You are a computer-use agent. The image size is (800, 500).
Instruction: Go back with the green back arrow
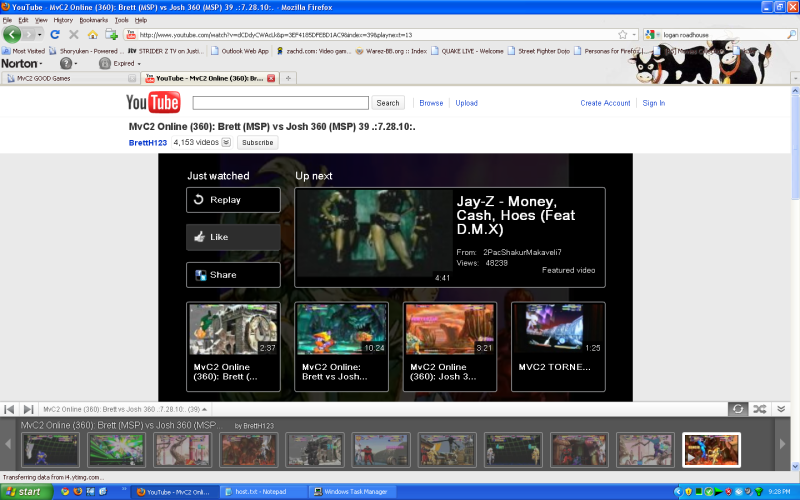[x=12, y=35]
